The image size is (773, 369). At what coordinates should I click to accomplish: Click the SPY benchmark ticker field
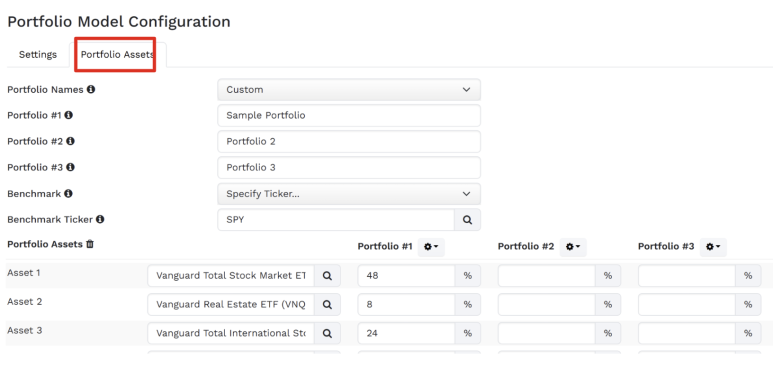click(x=336, y=220)
